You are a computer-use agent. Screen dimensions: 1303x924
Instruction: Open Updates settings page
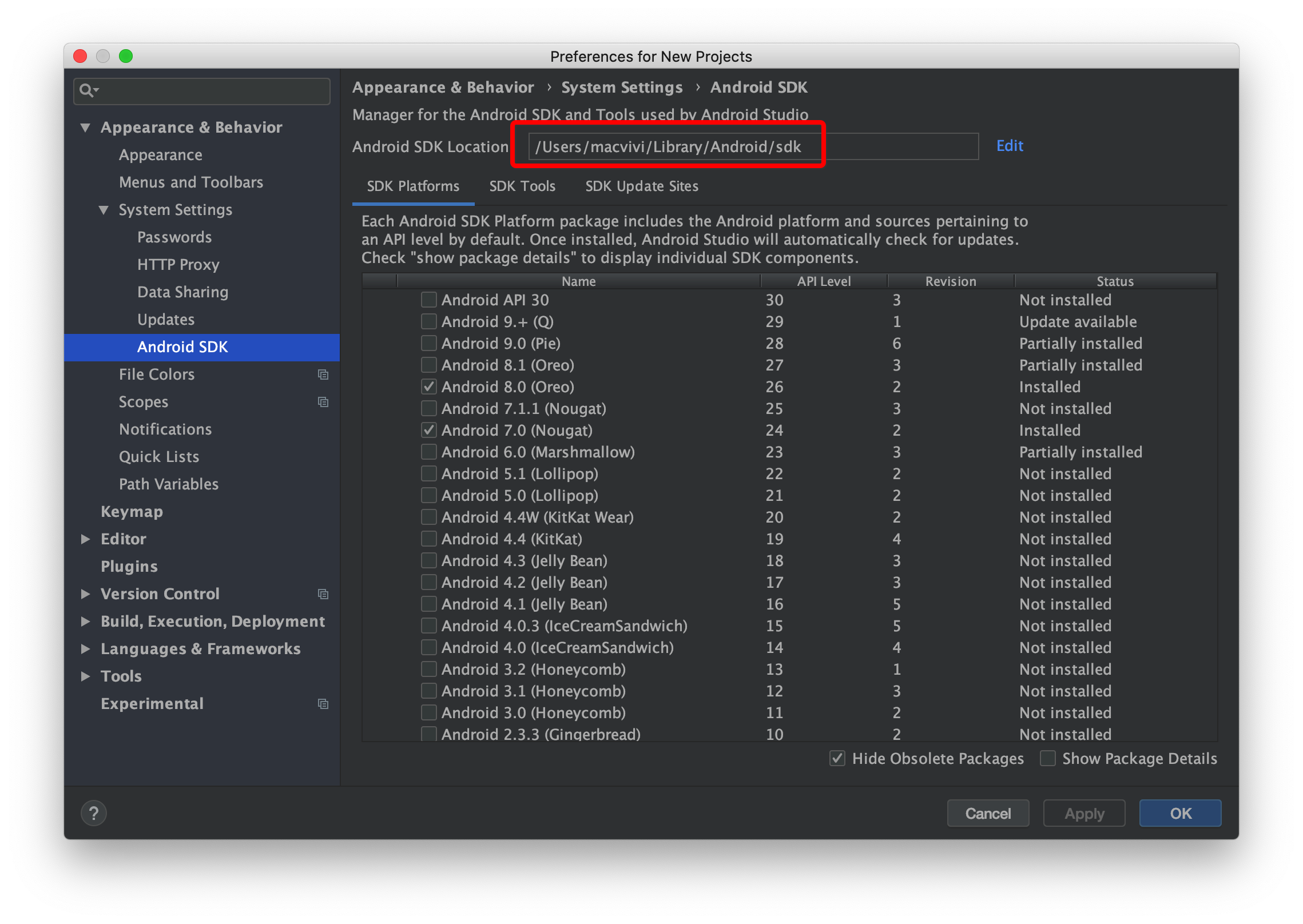166,320
